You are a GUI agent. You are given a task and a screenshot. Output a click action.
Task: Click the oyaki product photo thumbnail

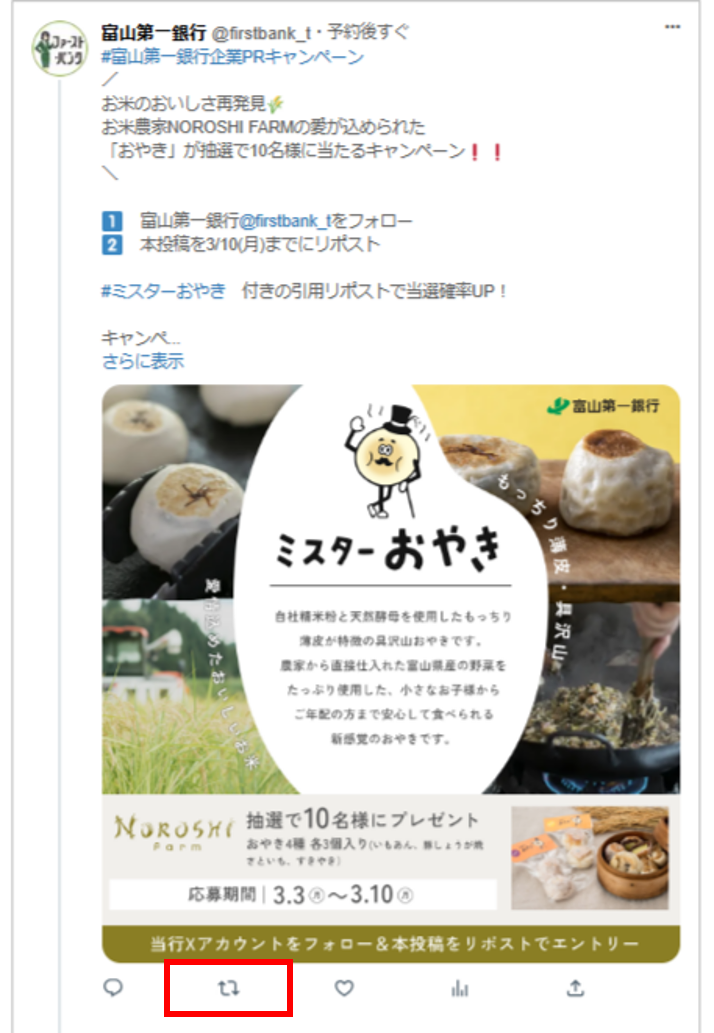[590, 858]
